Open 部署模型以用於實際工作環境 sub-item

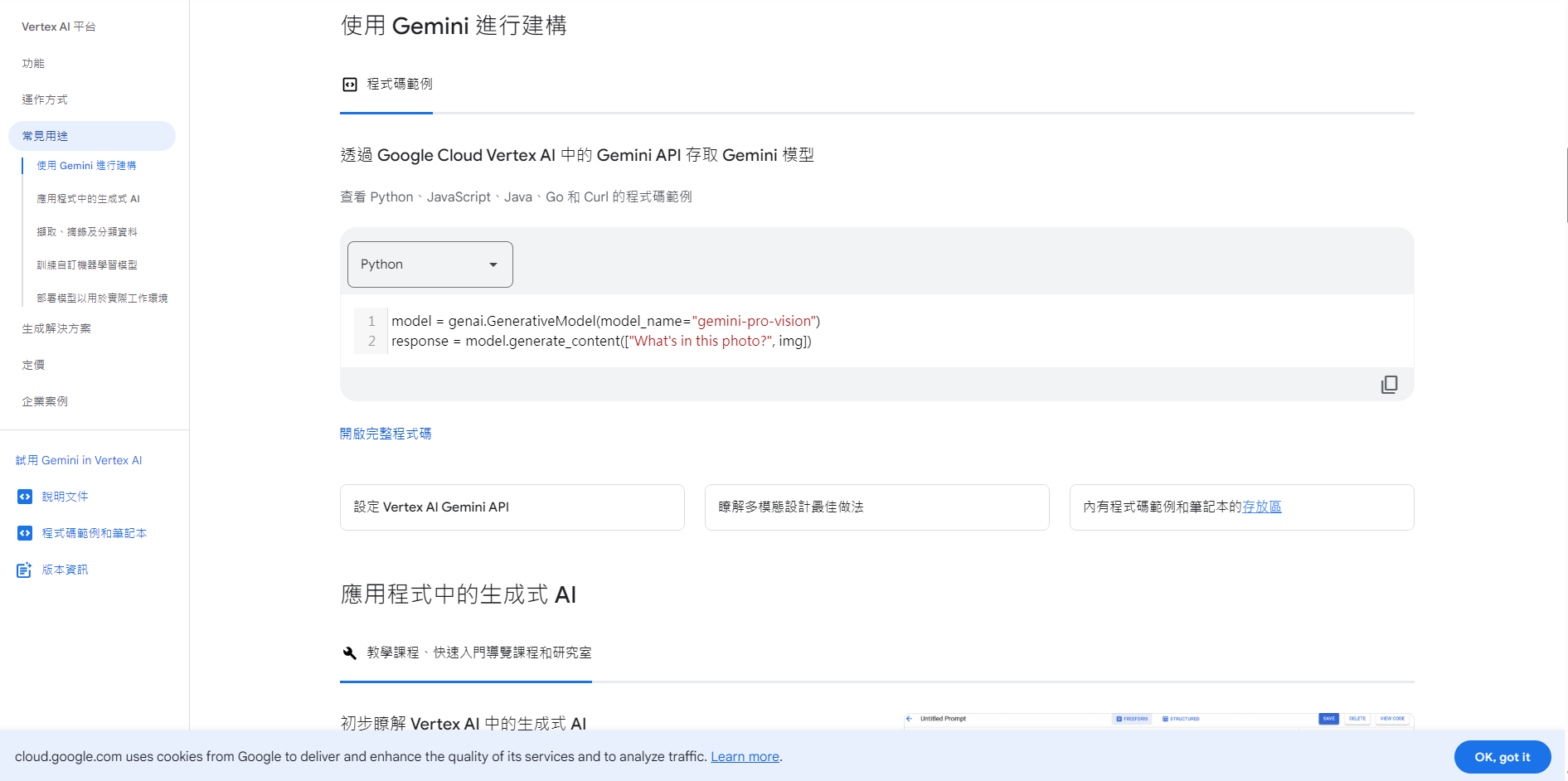pyautogui.click(x=102, y=298)
